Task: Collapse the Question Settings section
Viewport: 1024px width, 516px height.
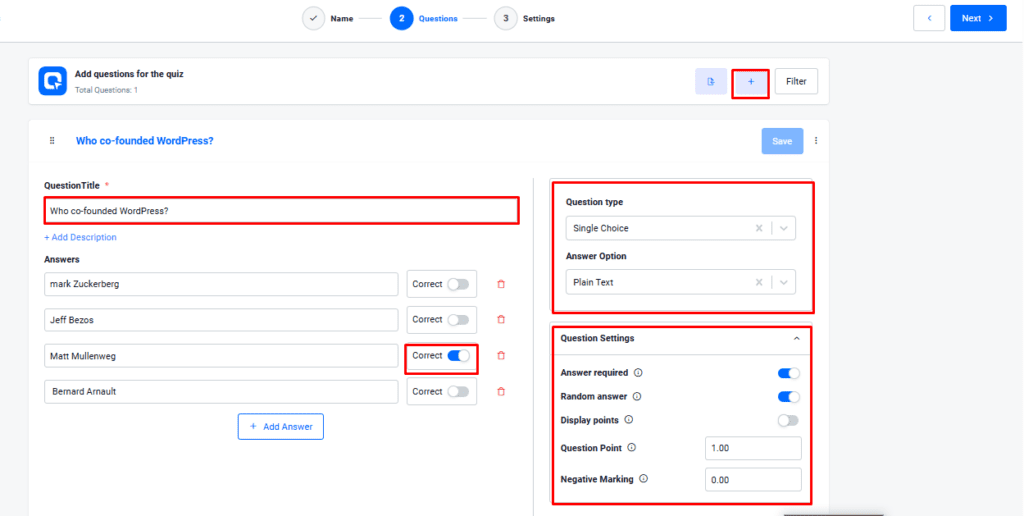Action: (796, 339)
